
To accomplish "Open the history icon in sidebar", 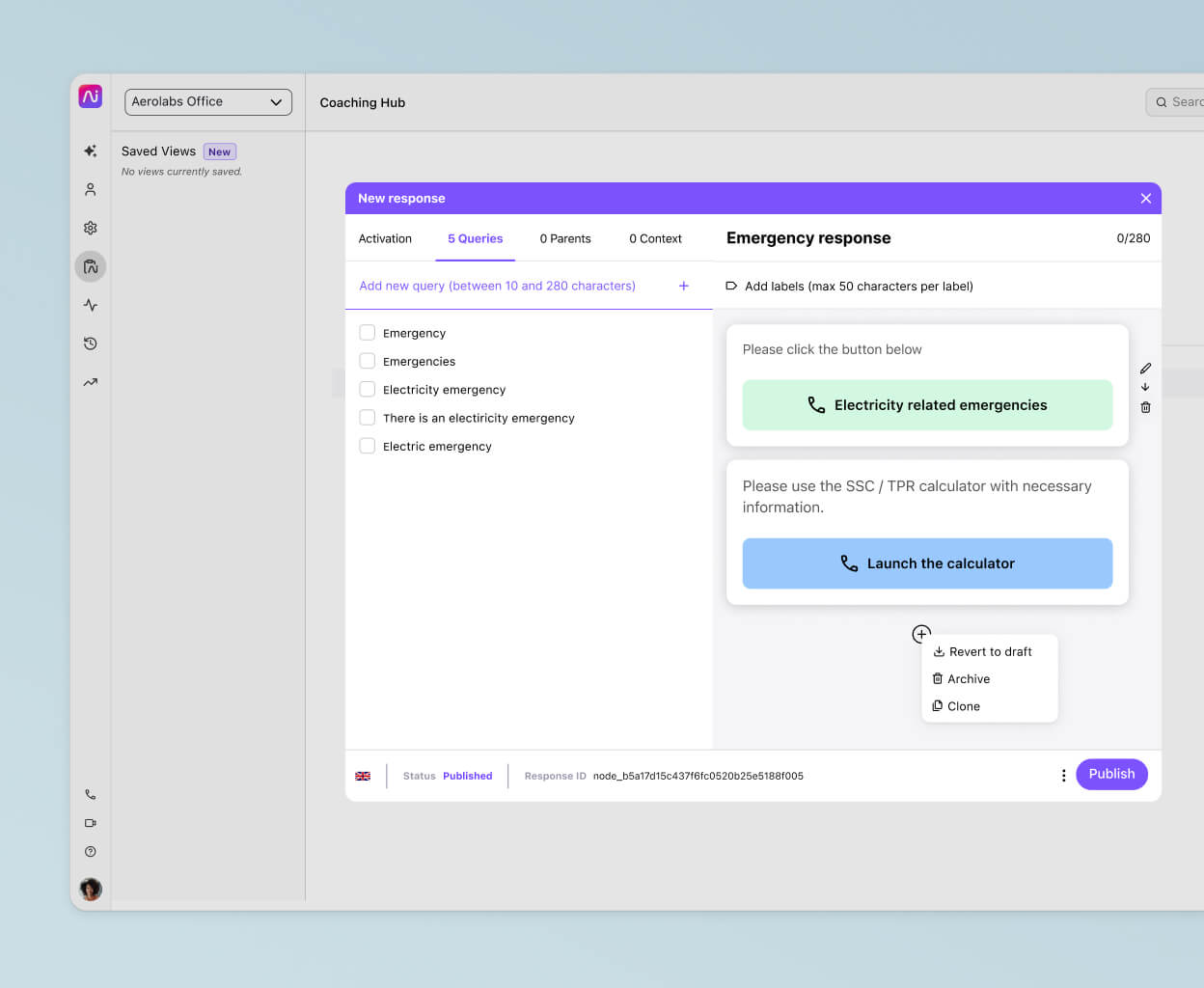I will click(x=90, y=343).
